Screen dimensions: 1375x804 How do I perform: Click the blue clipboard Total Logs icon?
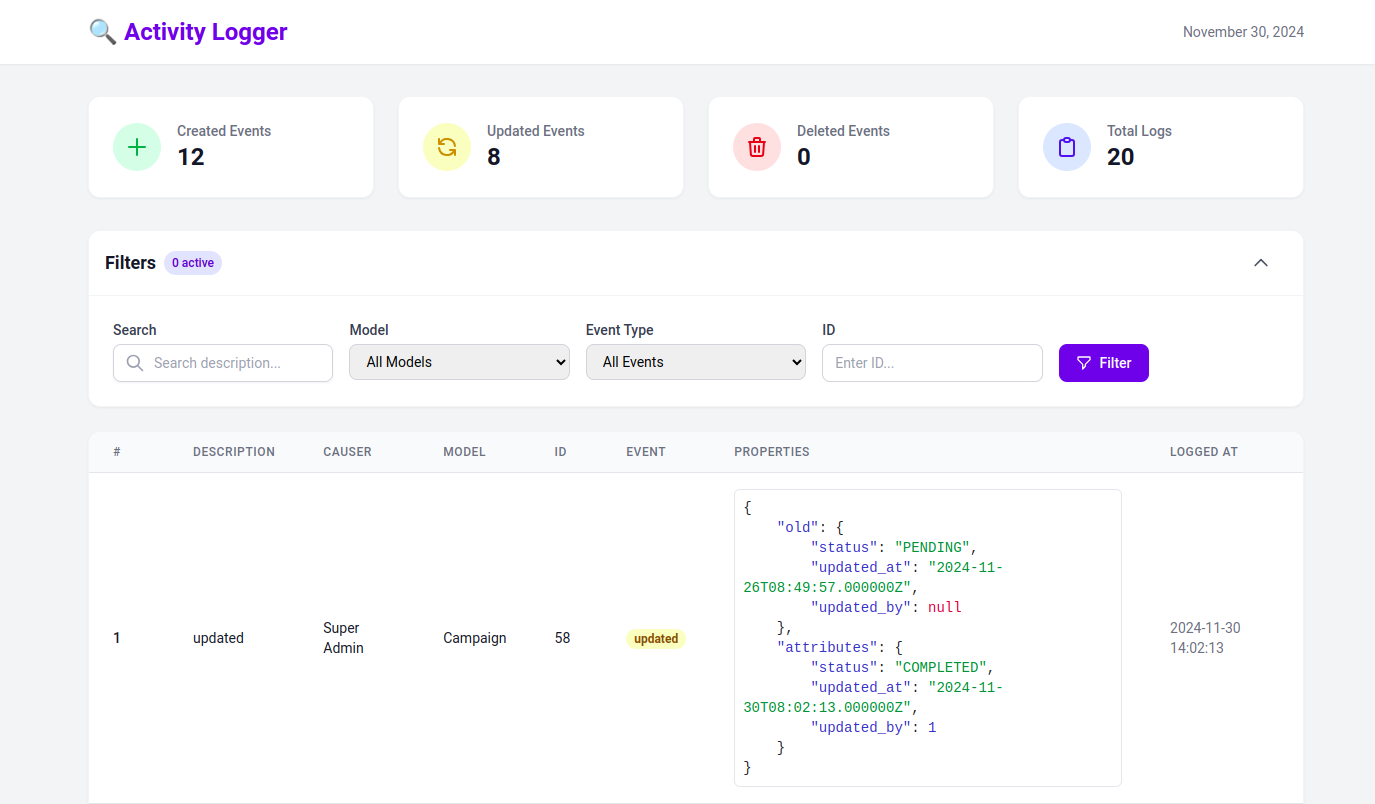point(1067,147)
